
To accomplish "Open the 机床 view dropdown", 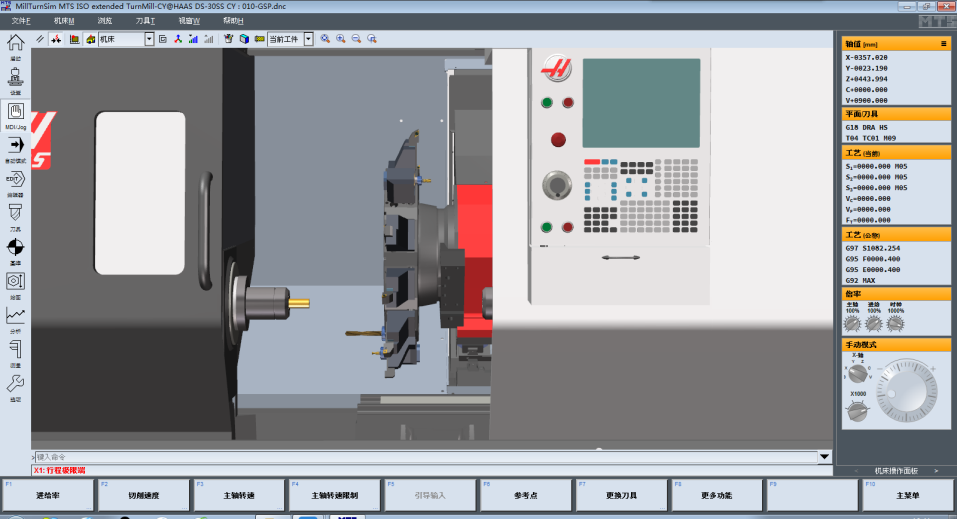I will (x=149, y=39).
